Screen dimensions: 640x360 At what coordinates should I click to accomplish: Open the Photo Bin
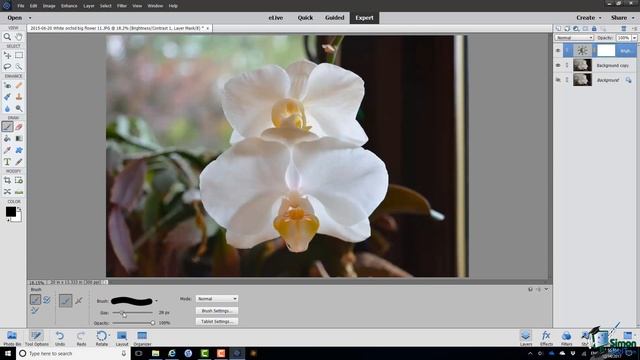[12, 338]
